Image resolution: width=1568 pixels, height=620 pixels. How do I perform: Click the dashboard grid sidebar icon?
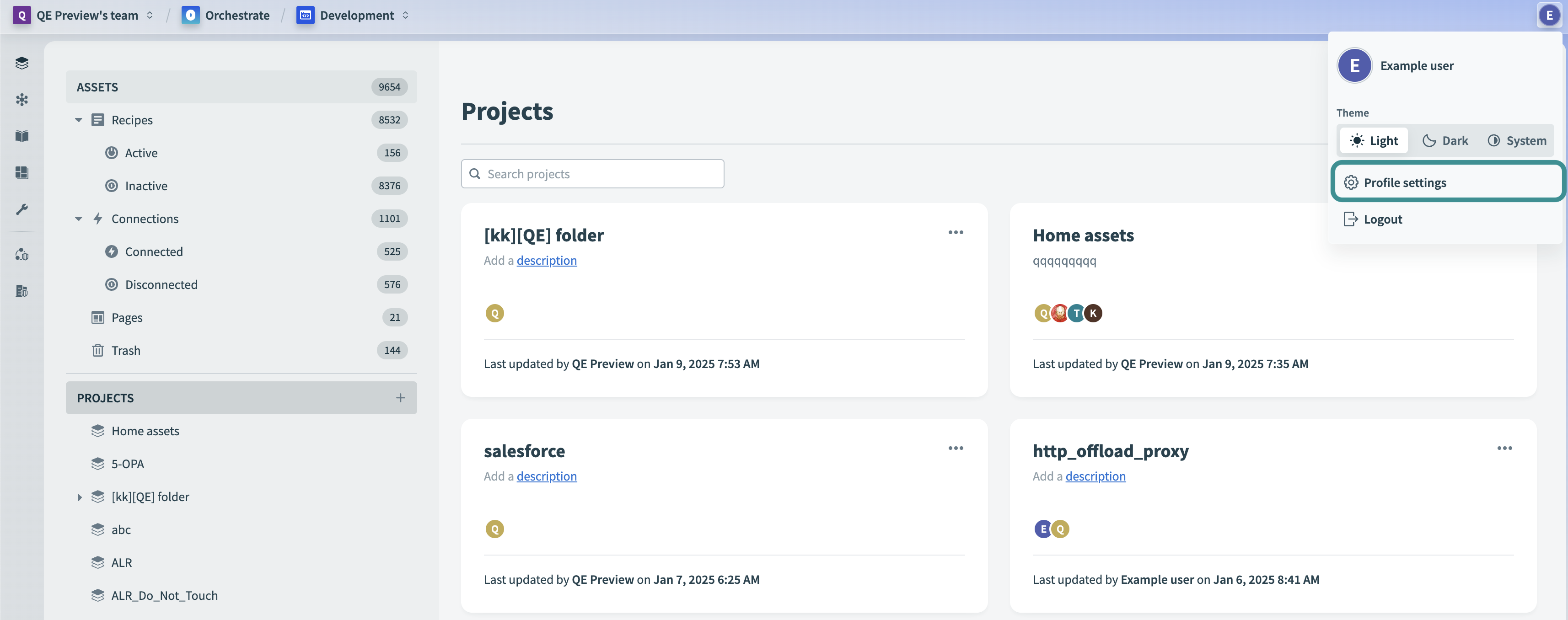[x=22, y=173]
